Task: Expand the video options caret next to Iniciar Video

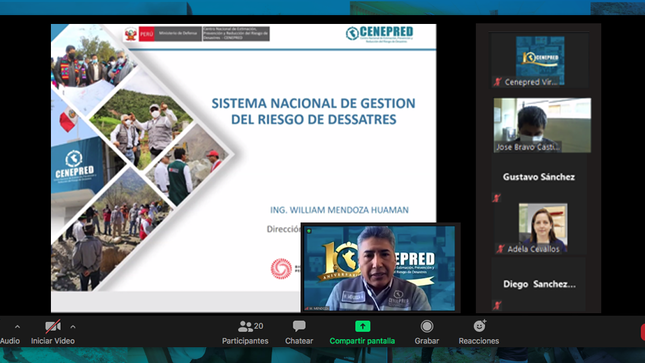Action: click(73, 327)
